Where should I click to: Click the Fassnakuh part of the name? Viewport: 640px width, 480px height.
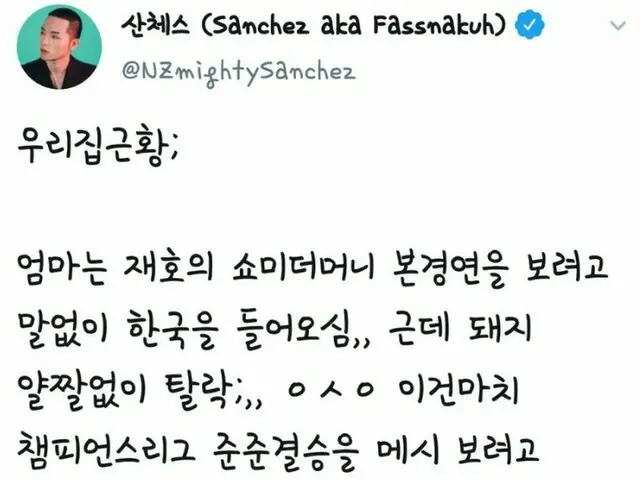click(x=436, y=25)
